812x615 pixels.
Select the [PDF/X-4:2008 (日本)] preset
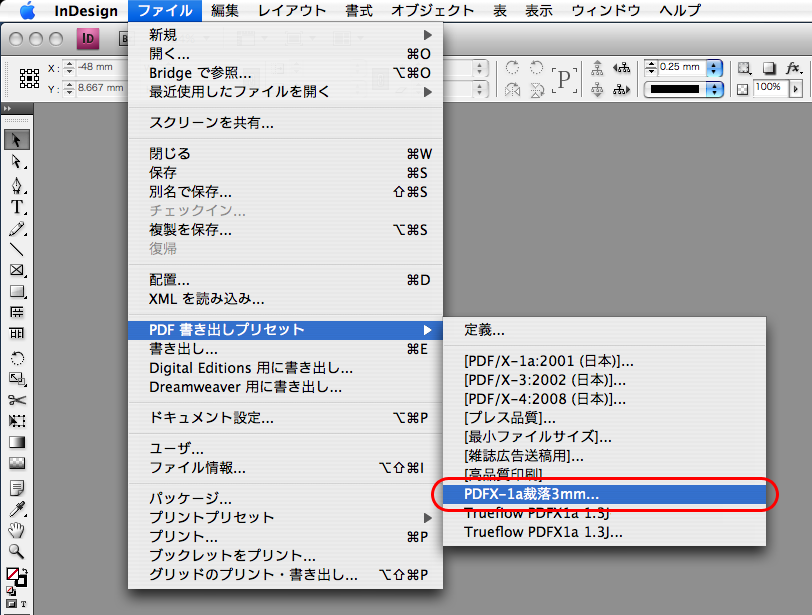[604, 399]
